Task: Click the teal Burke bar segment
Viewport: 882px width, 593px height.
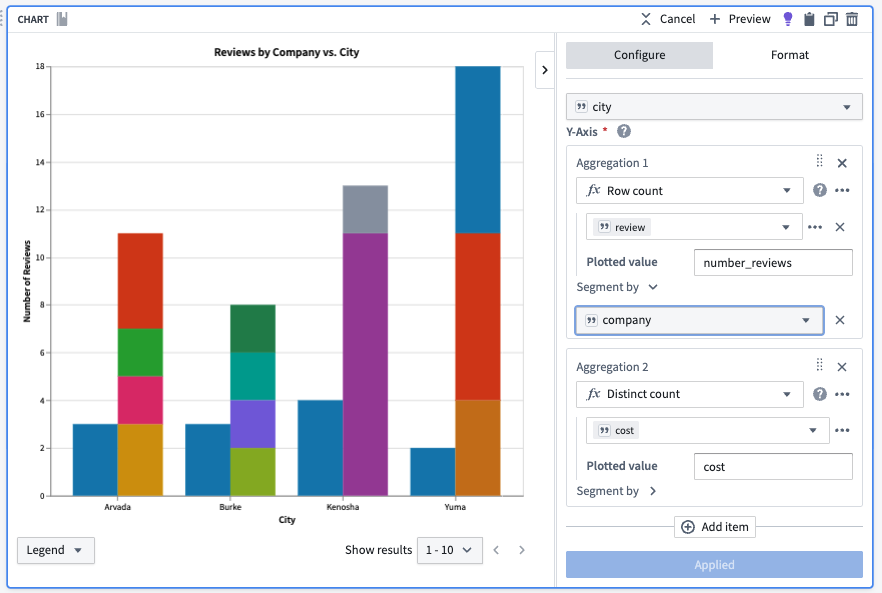Action: 253,376
